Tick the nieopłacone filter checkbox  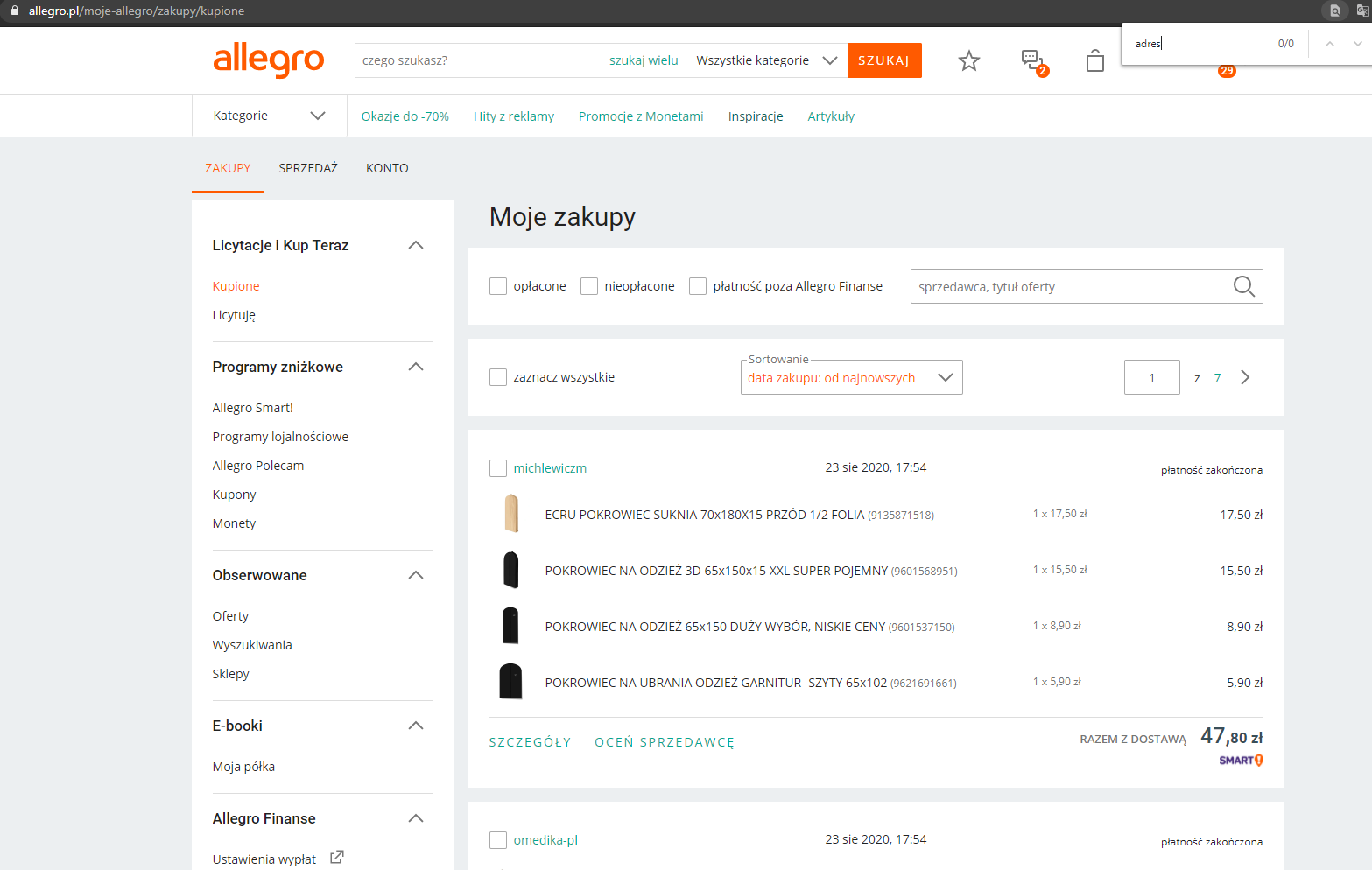(x=589, y=286)
